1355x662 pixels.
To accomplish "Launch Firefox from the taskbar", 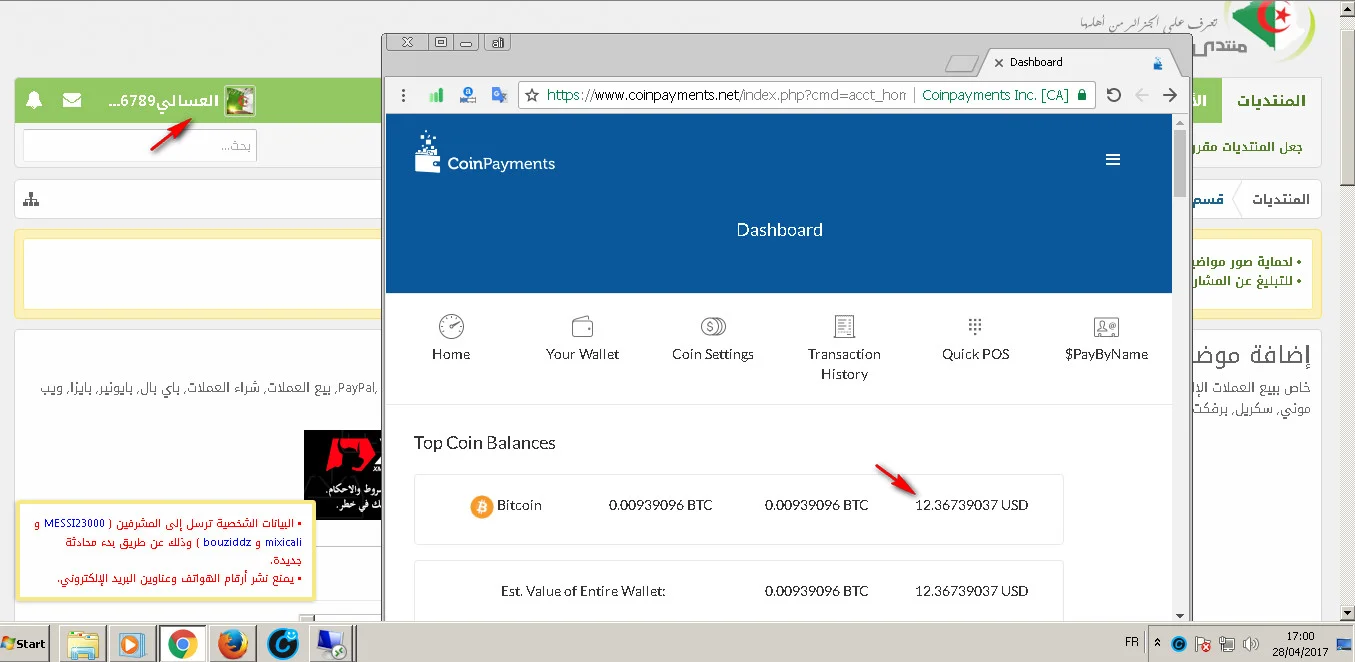I will [x=232, y=644].
